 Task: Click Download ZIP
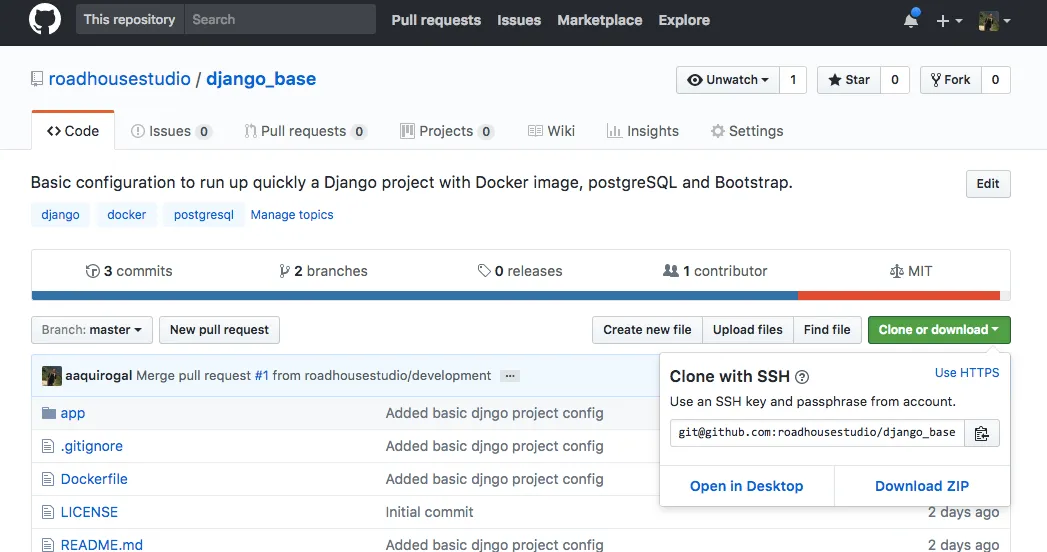pyautogui.click(x=921, y=486)
